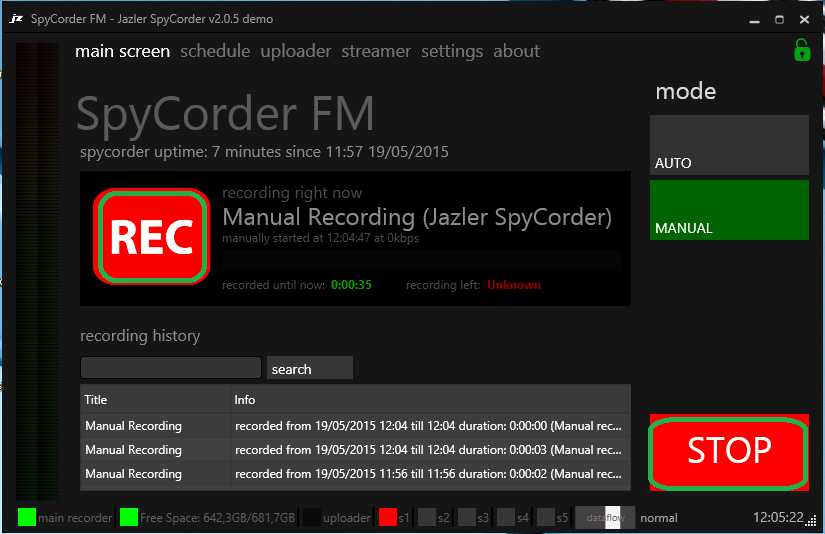
Task: Click the spycorder uptime text
Action: 264,152
